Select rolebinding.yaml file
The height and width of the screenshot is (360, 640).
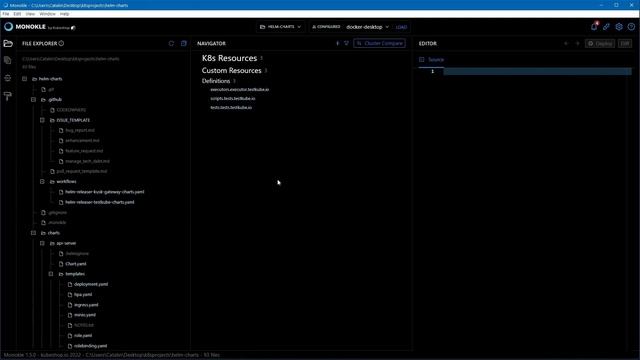tap(91, 346)
